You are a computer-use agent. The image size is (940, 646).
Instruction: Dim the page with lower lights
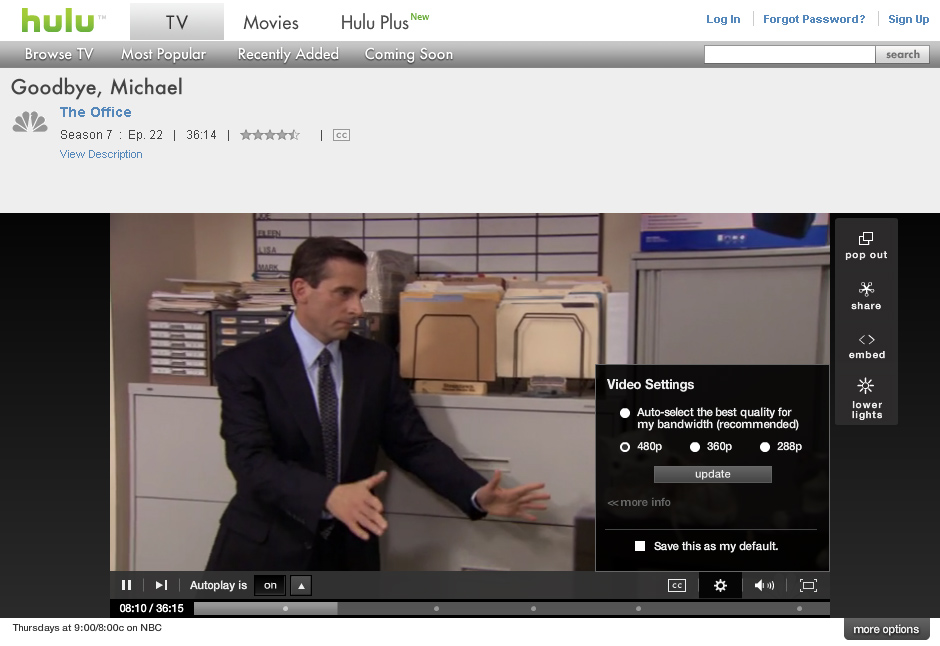click(866, 397)
